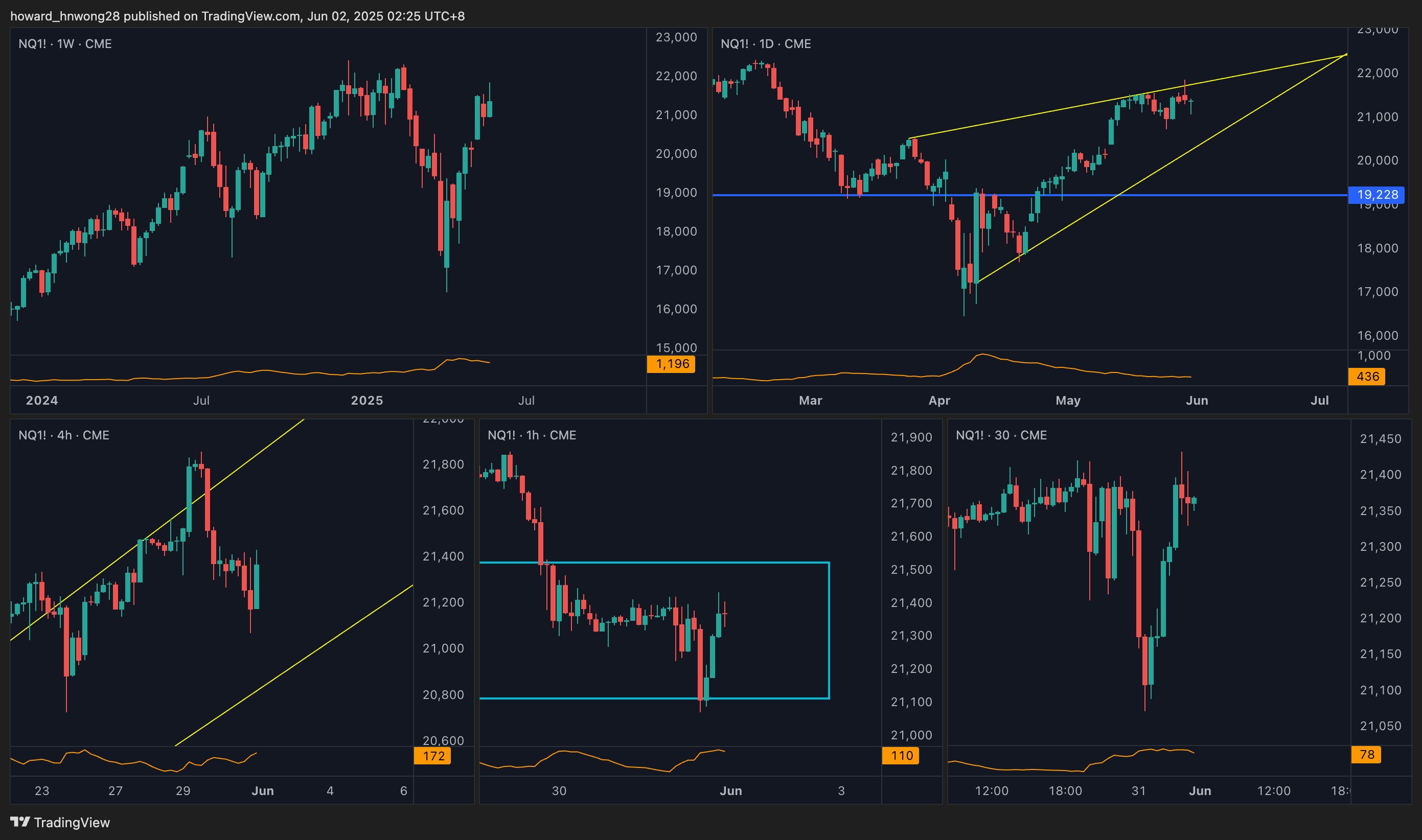1422x840 pixels.
Task: Click the orange 172 indicator value tag
Action: 432,756
